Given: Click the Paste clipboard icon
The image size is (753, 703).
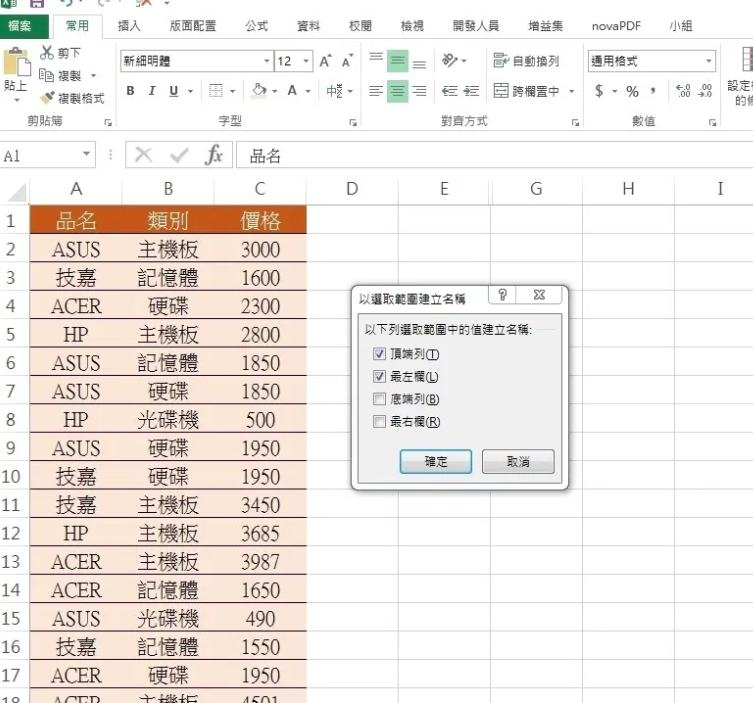Looking at the screenshot, I should [x=16, y=61].
